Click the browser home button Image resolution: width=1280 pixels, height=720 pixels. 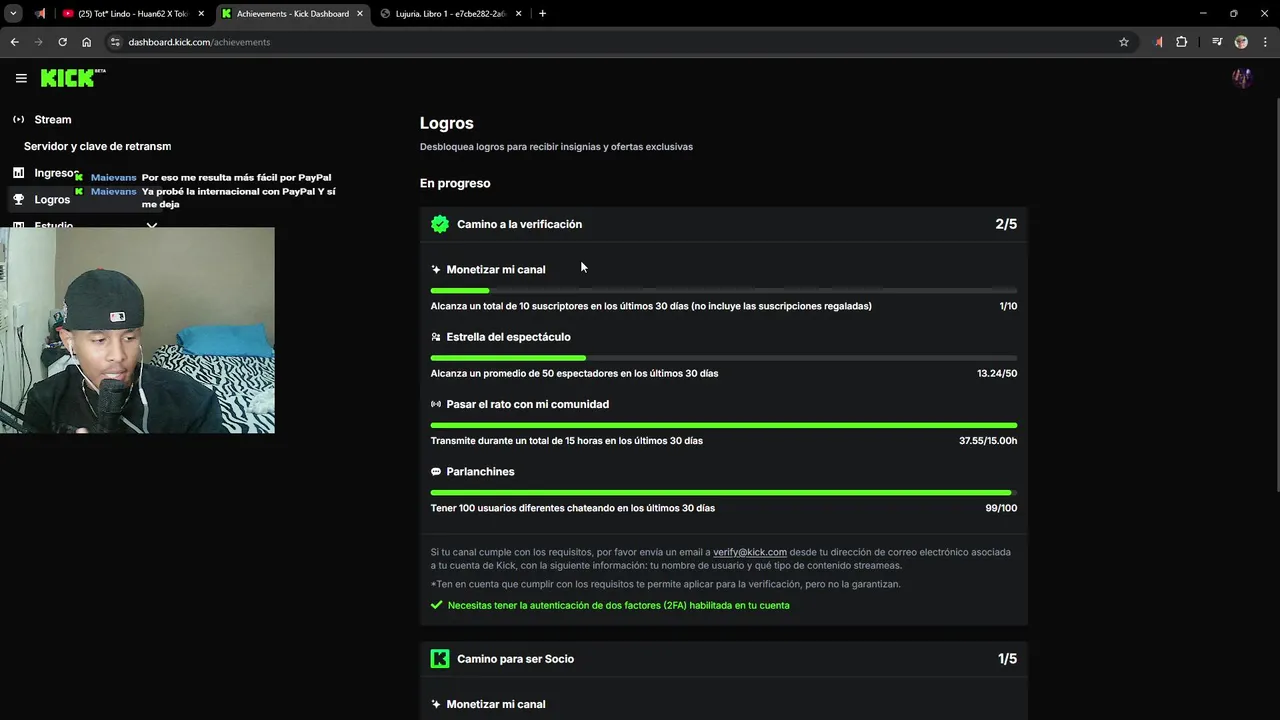(87, 42)
